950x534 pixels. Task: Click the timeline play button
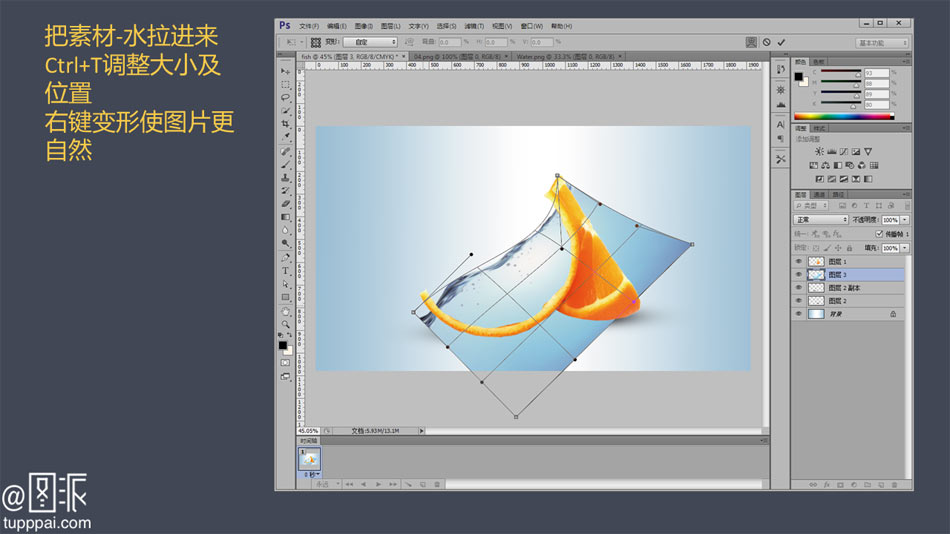click(378, 484)
